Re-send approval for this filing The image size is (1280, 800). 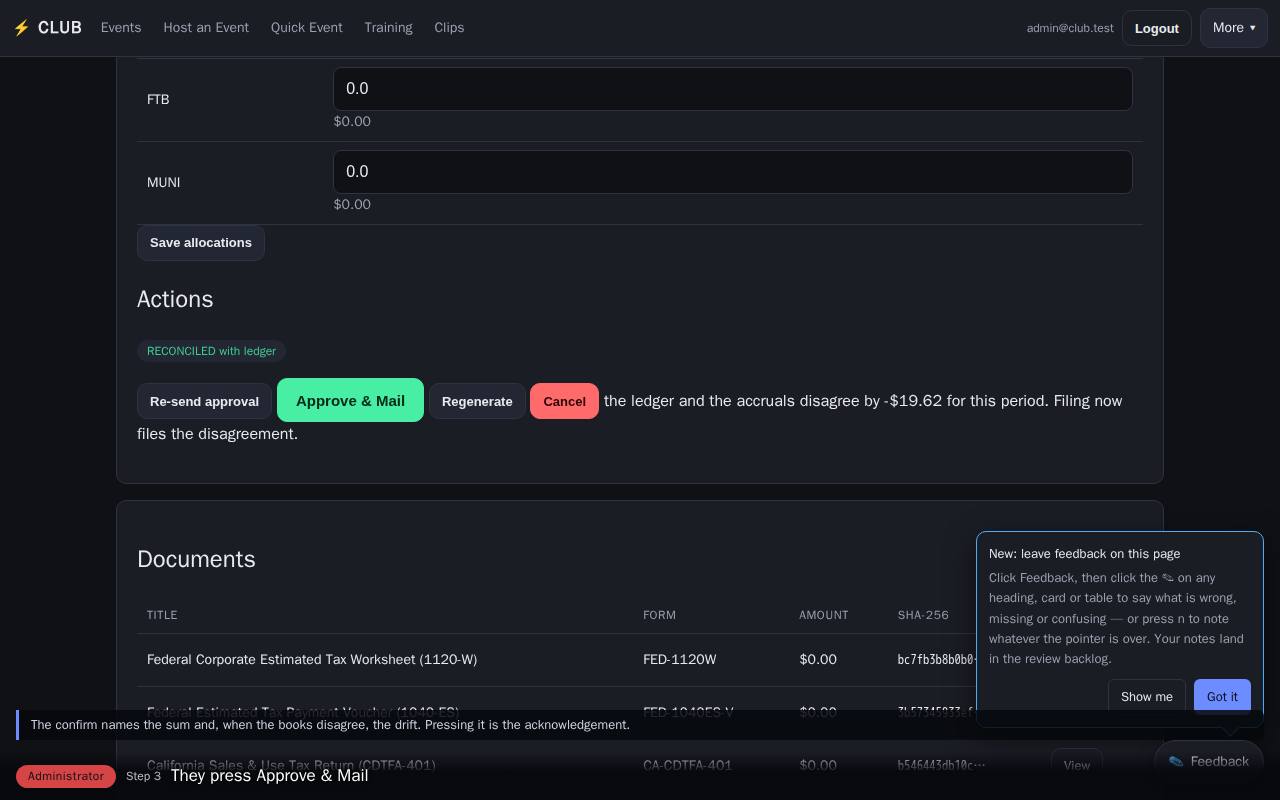(x=204, y=401)
